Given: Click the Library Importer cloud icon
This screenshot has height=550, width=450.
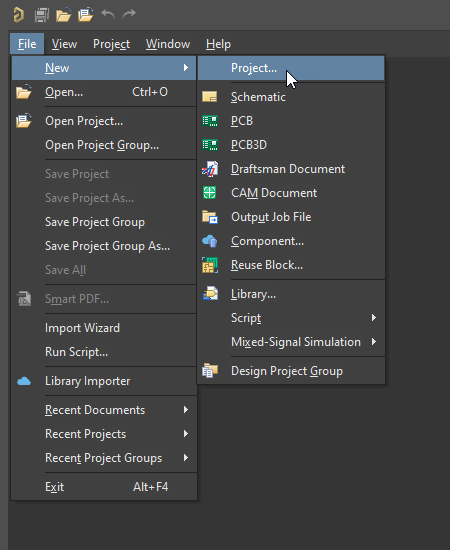Looking at the screenshot, I should [24, 381].
